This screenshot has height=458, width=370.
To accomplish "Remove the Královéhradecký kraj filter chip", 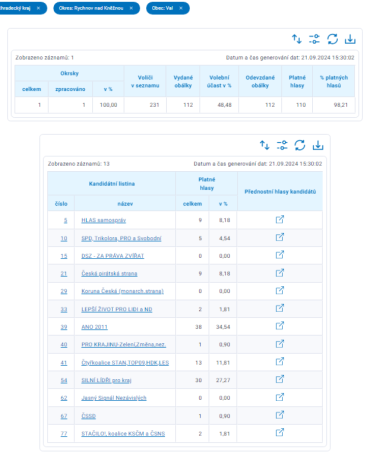I will tap(38, 8).
